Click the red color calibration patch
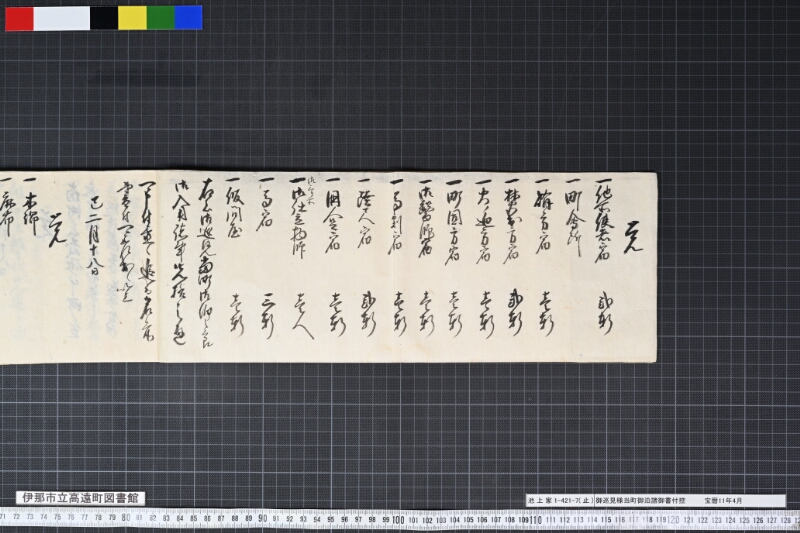 tap(19, 18)
